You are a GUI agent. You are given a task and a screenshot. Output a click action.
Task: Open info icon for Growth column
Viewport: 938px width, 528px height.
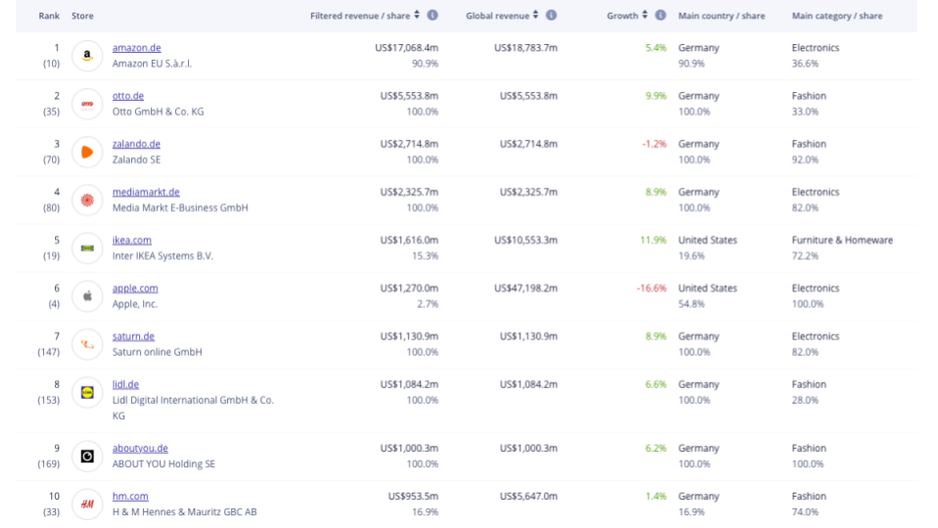(660, 16)
